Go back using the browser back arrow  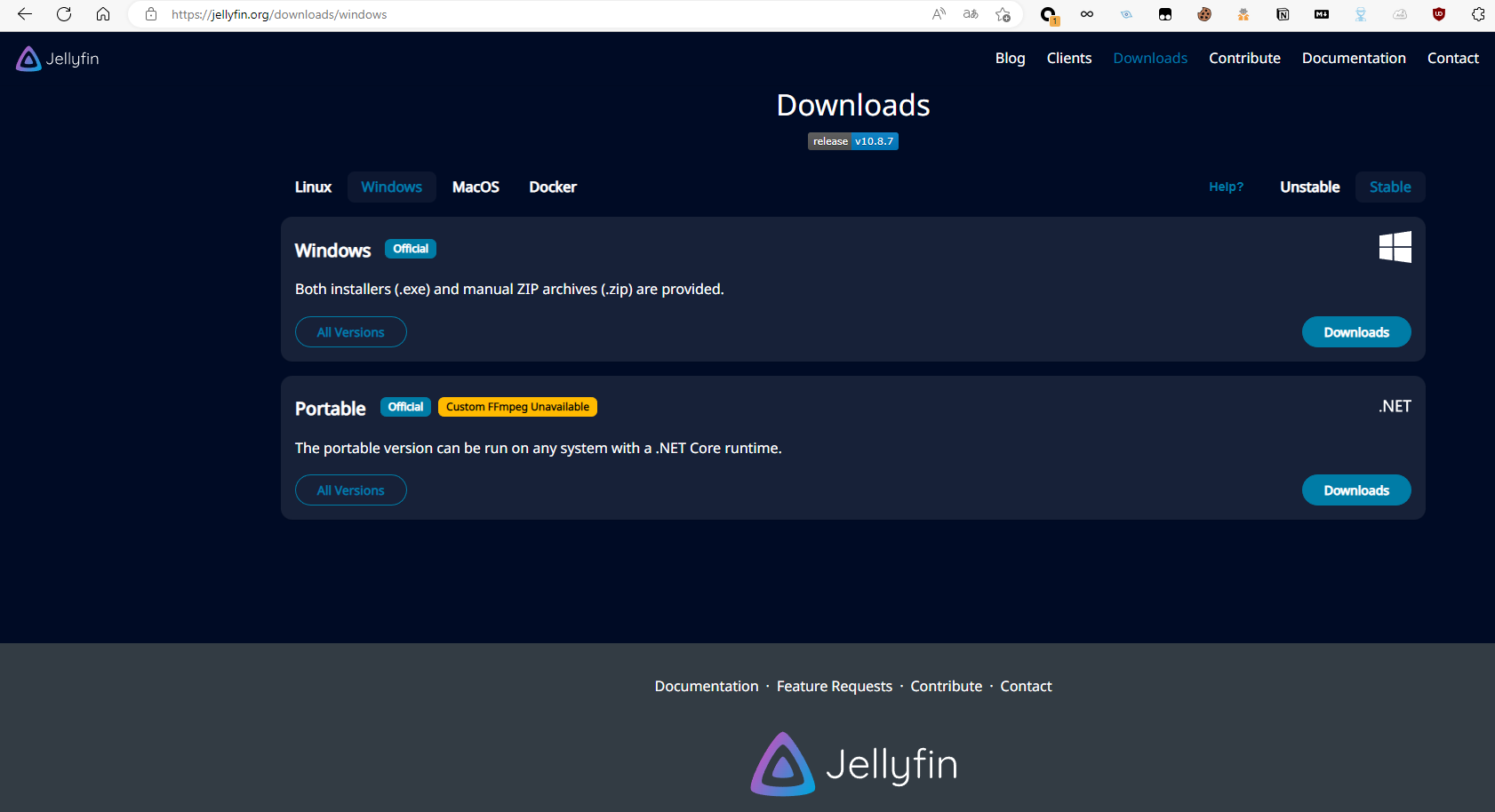(x=25, y=14)
